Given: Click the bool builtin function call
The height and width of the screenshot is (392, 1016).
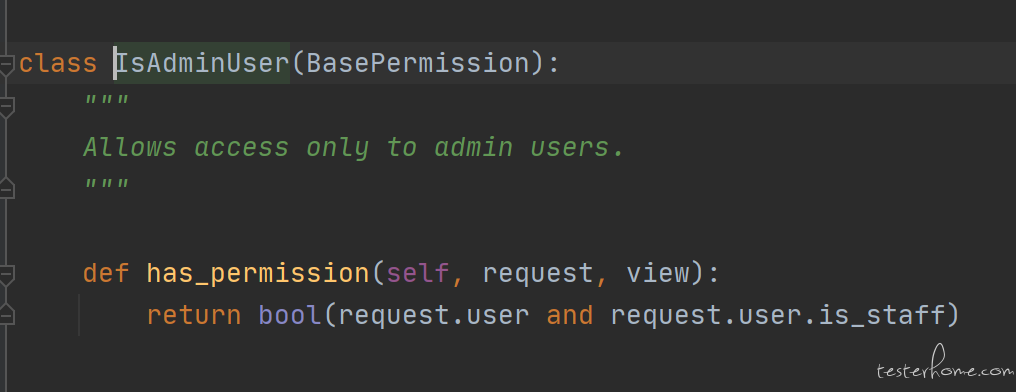Looking at the screenshot, I should tap(290, 315).
